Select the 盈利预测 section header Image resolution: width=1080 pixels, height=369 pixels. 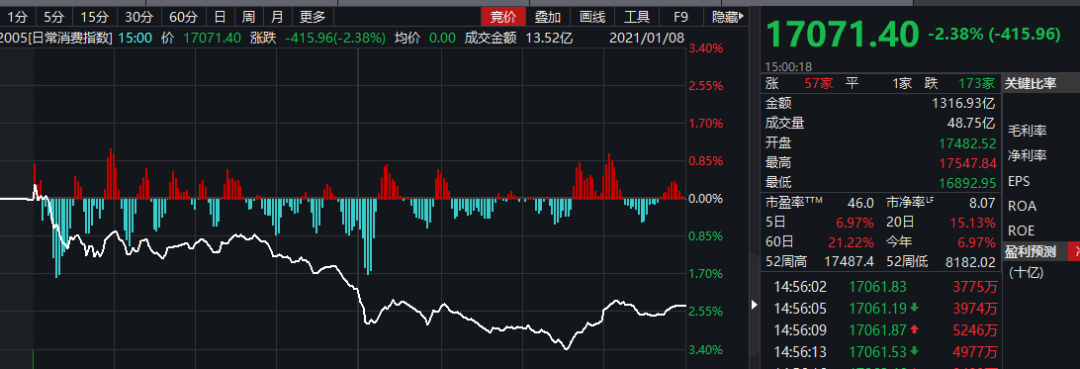tap(1030, 251)
